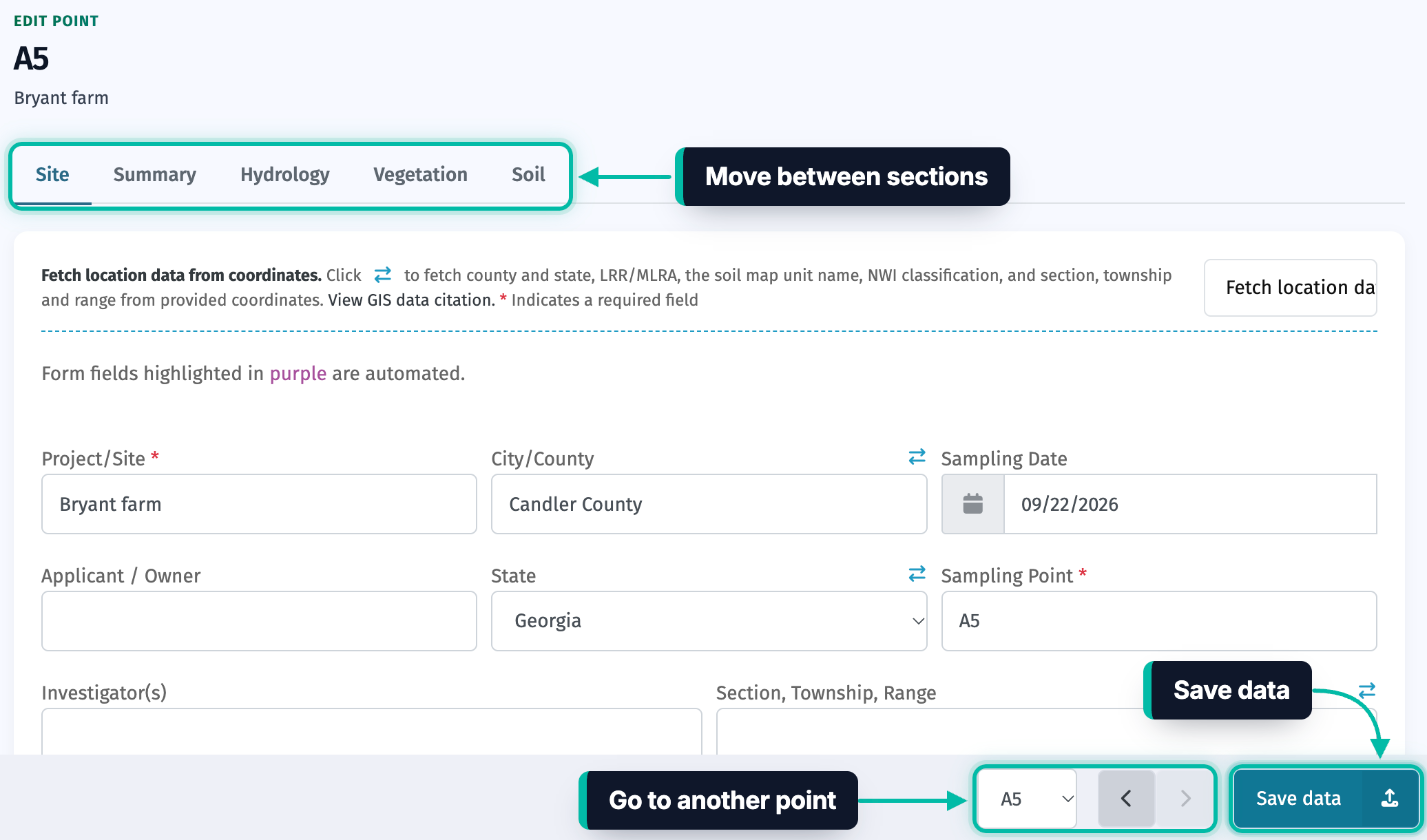Click the empty Applicant / Owner field
The image size is (1427, 840).
click(x=259, y=621)
